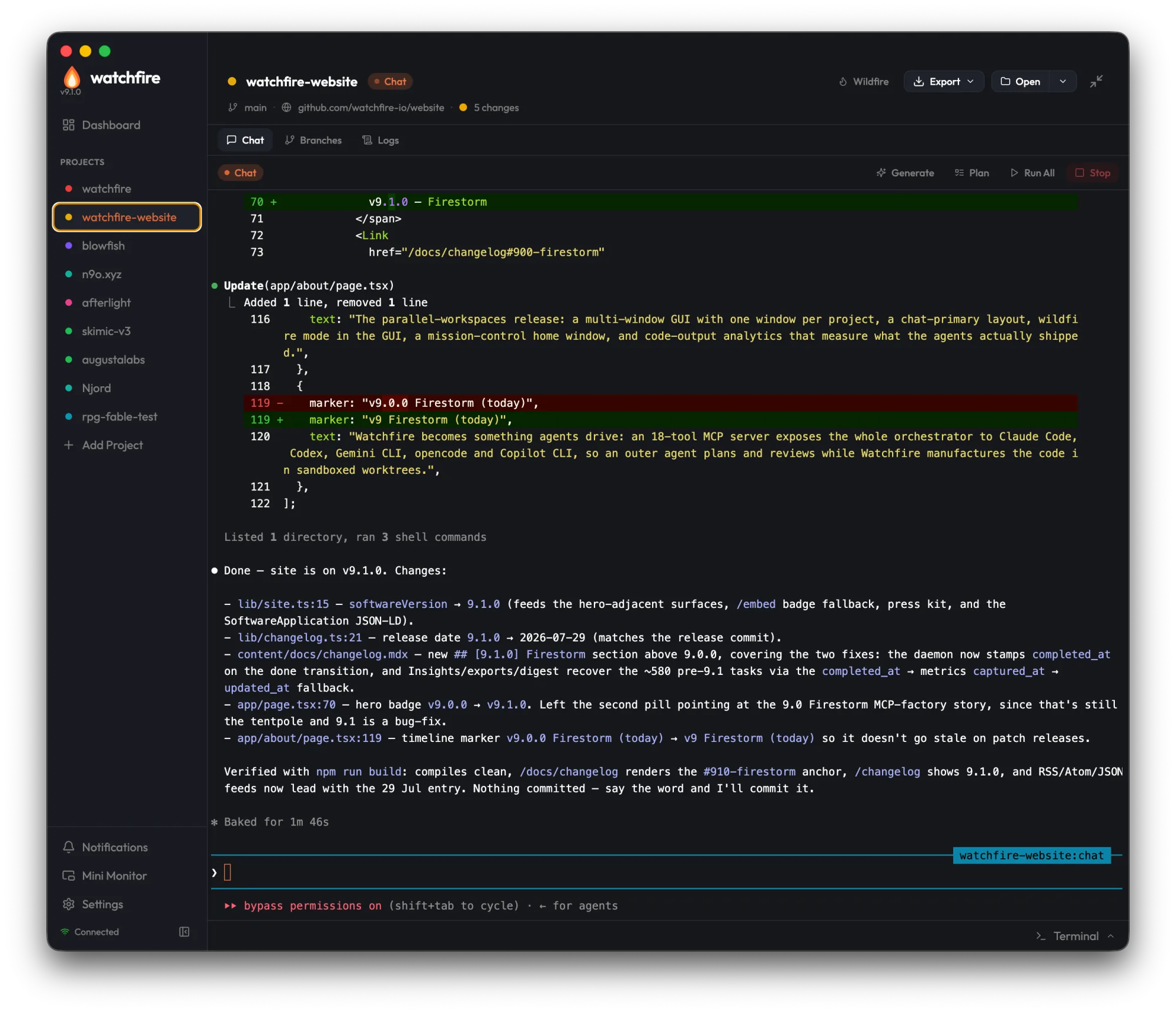Click the Stop button
The height and width of the screenshot is (1013, 1176).
click(1093, 173)
